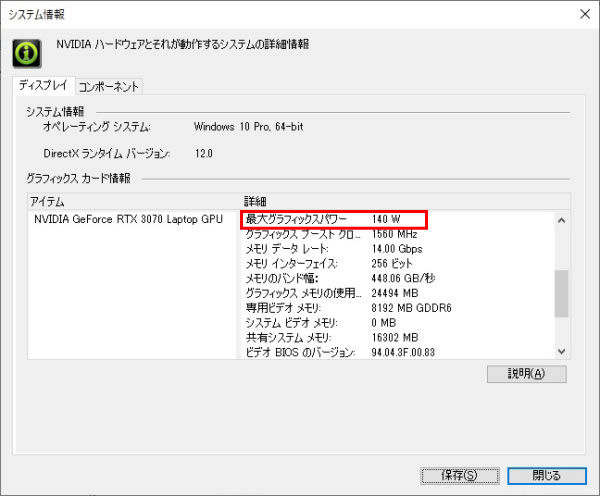The height and width of the screenshot is (496, 600).
Task: Click the green NVIDIA info icon
Action: coord(27,53)
